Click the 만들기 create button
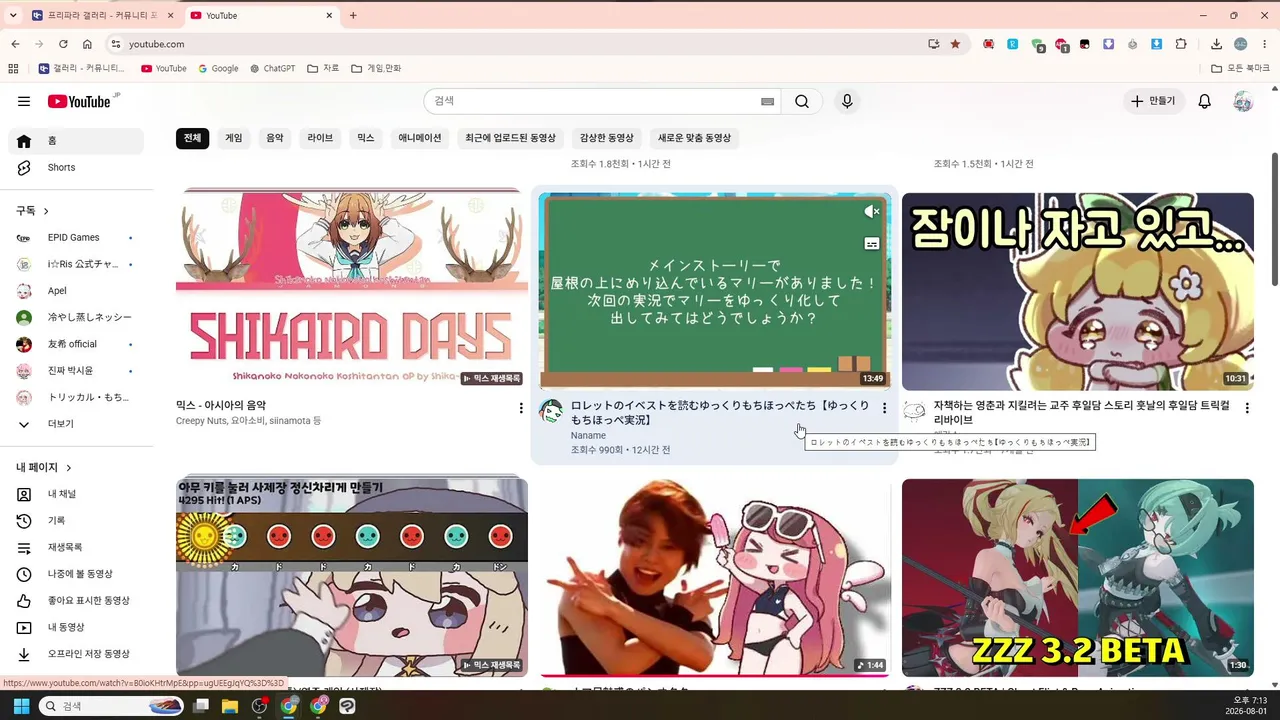 [x=1153, y=101]
